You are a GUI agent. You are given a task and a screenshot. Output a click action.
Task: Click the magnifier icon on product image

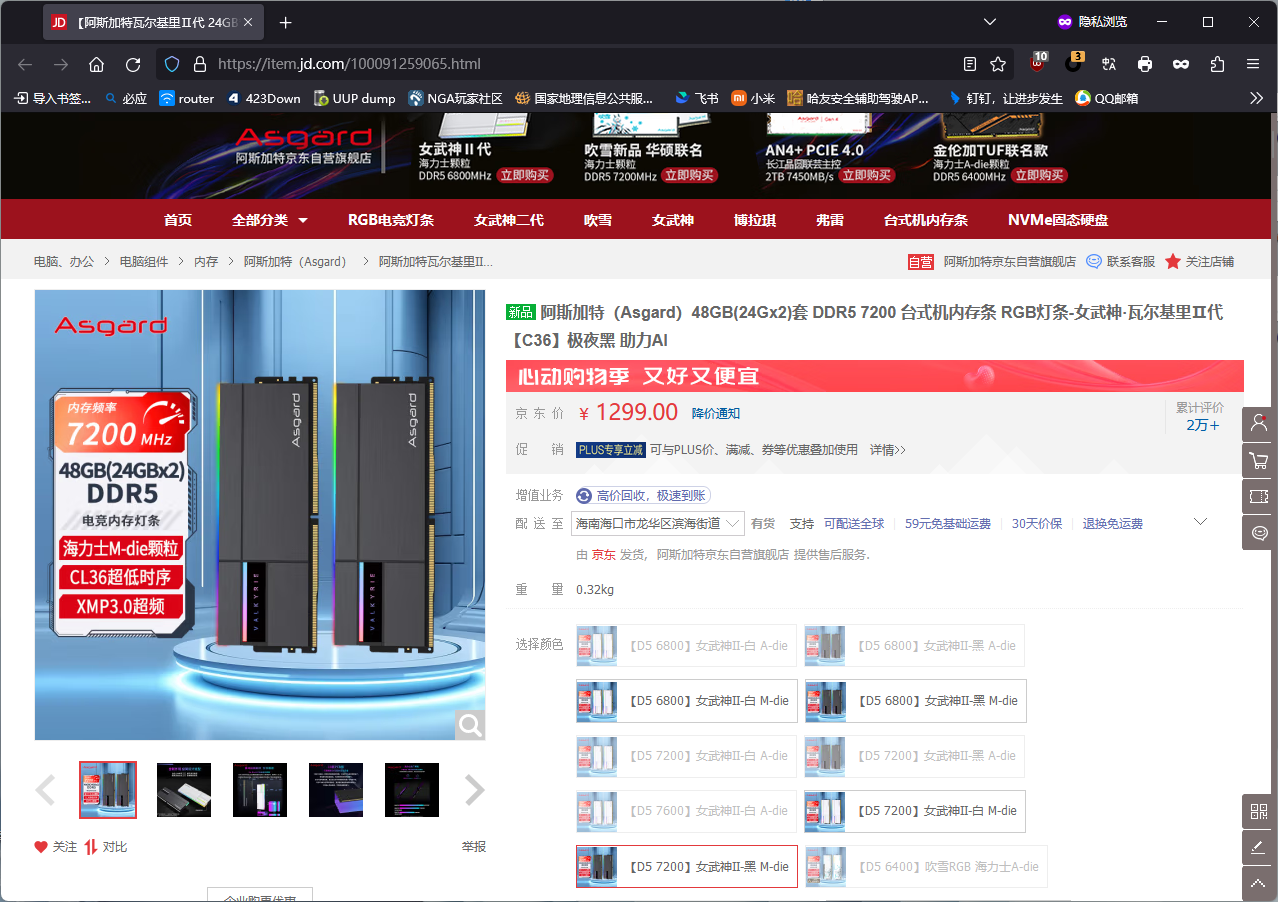[470, 725]
